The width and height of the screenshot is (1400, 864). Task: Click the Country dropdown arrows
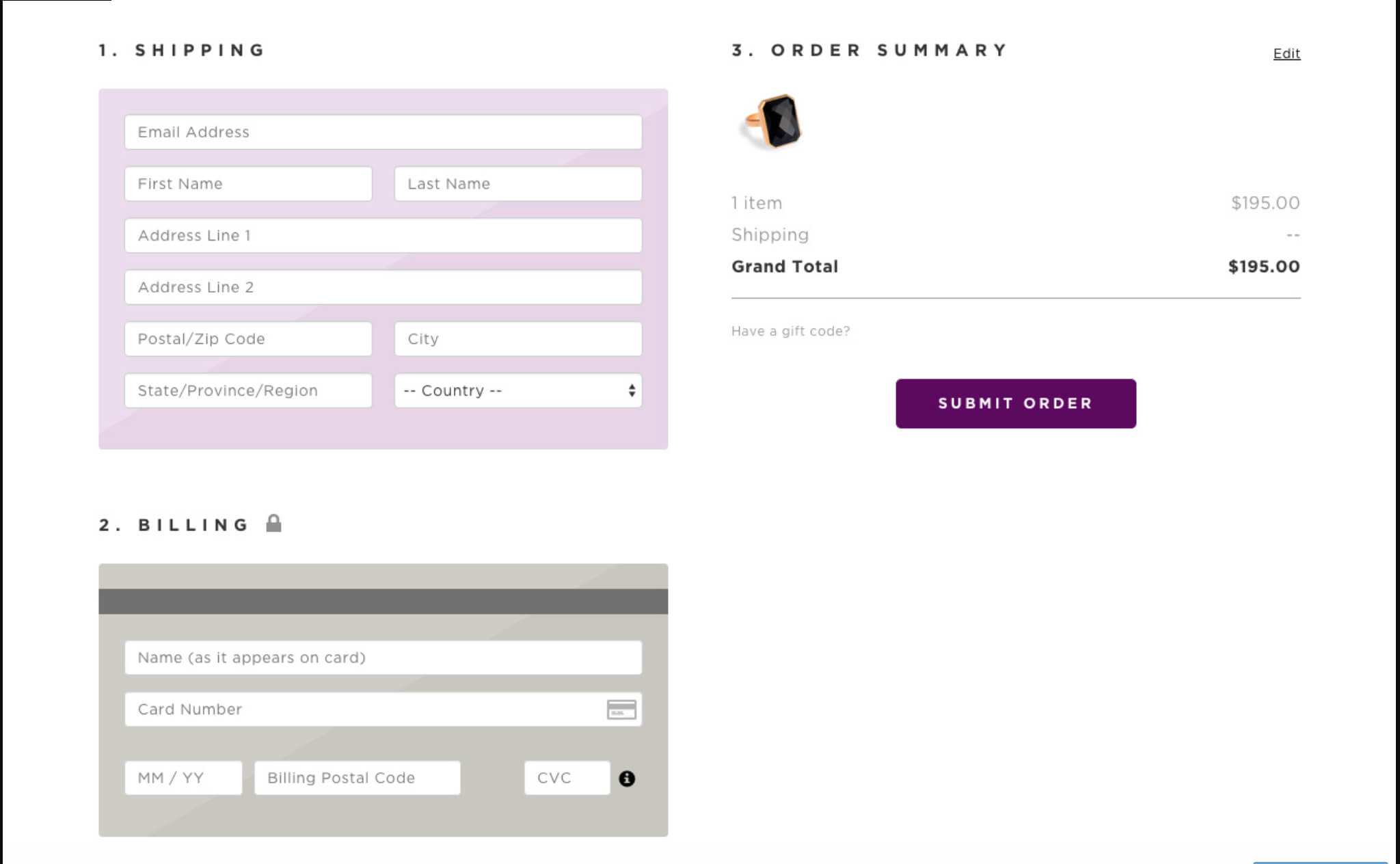[630, 390]
